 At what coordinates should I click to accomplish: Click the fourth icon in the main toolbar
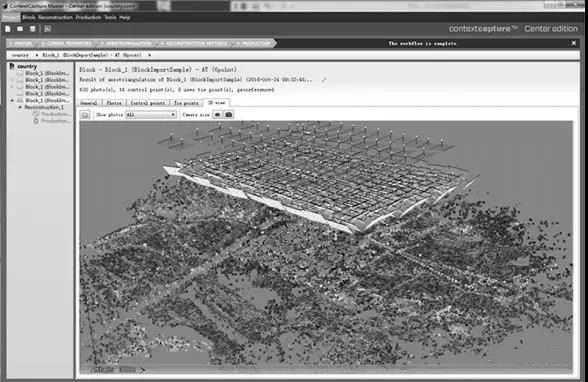(48, 29)
